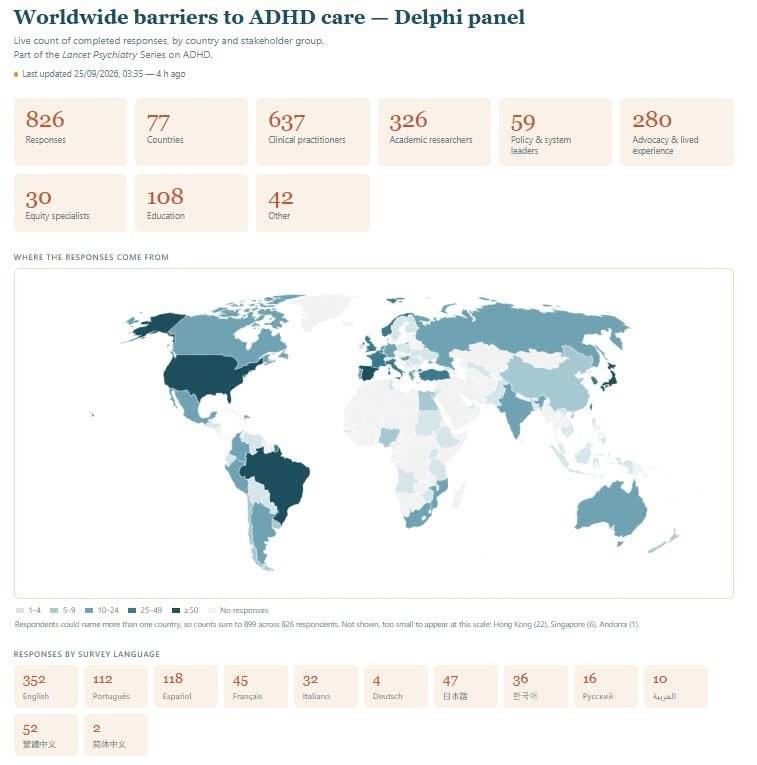This screenshot has width=757, height=765.
Task: Select the 112 Português language card
Action: click(116, 686)
